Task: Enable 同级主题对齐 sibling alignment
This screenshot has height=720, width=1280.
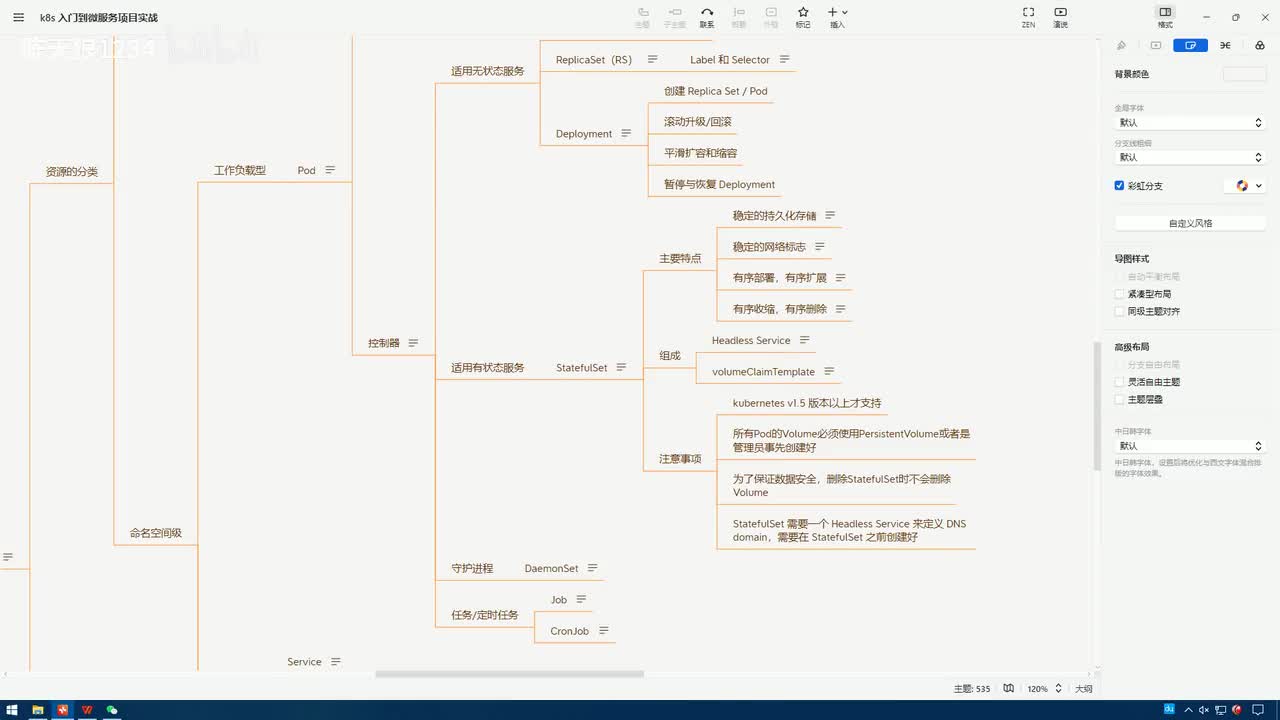Action: 1120,311
